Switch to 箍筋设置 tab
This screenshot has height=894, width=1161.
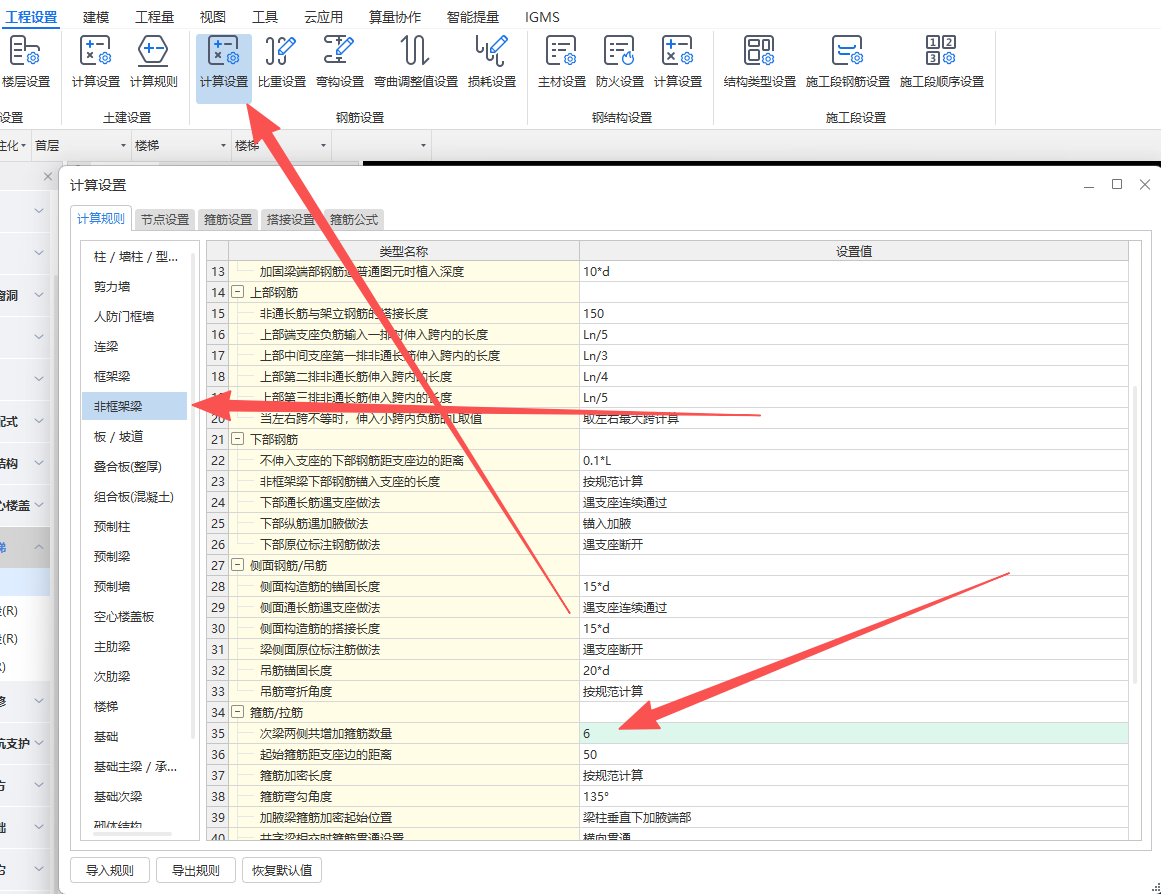[x=228, y=219]
